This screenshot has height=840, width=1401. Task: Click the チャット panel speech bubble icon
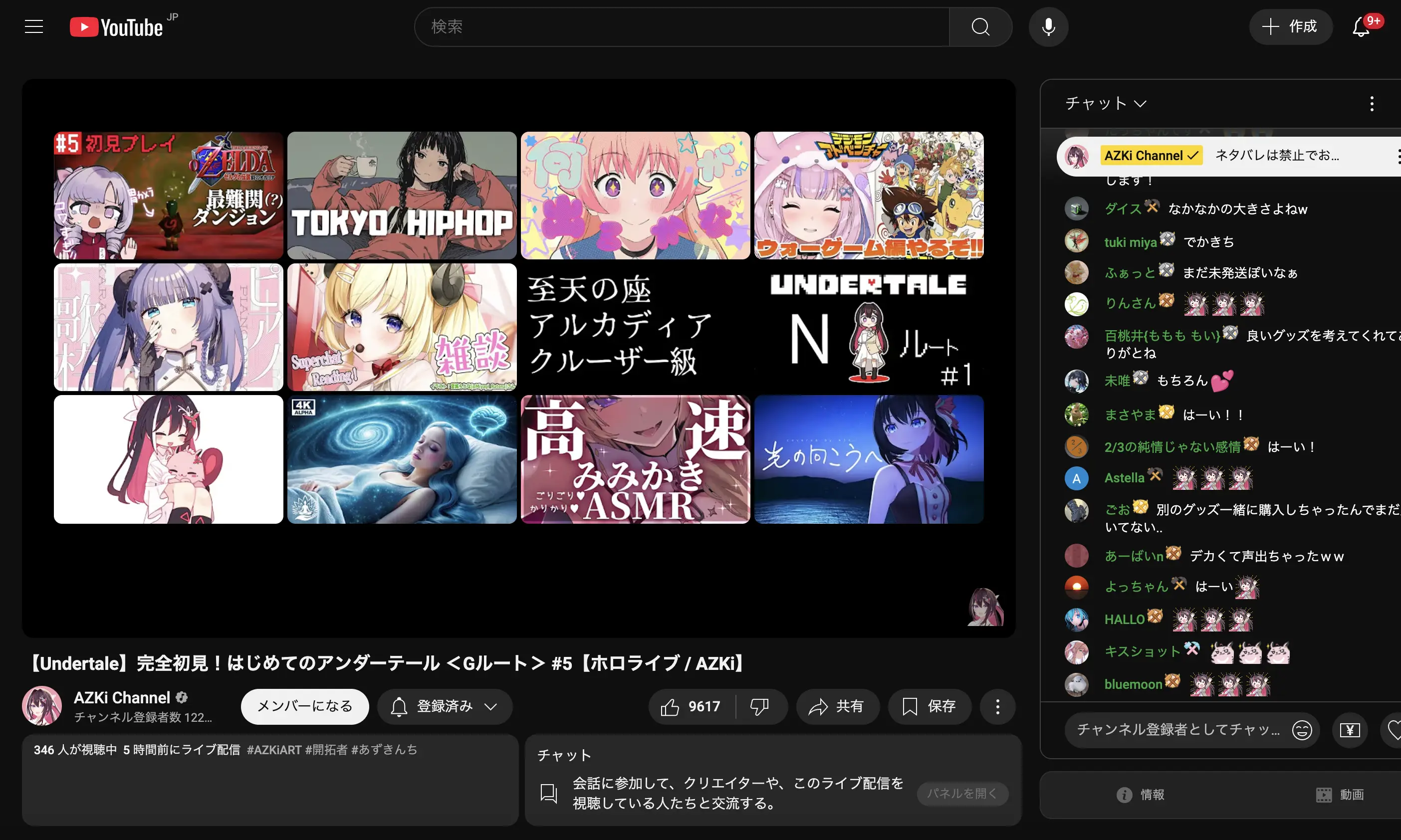click(x=548, y=793)
